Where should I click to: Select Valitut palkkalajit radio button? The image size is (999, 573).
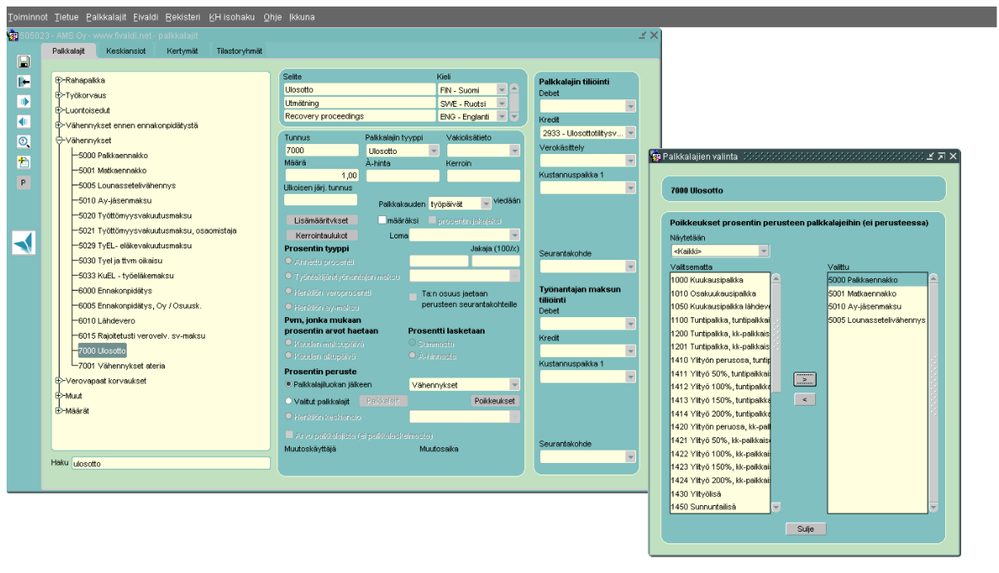289,401
